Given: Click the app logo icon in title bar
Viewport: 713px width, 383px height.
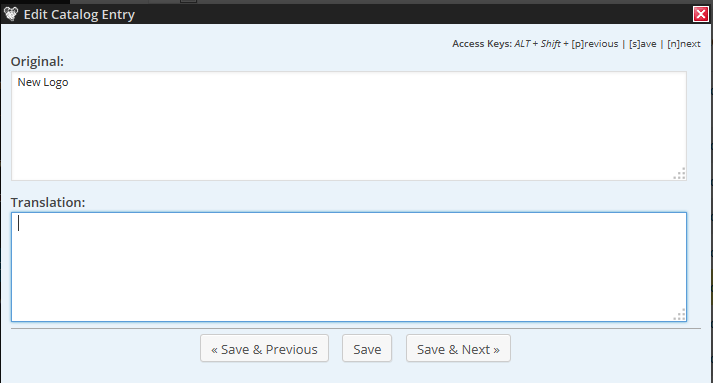Looking at the screenshot, I should [11, 14].
